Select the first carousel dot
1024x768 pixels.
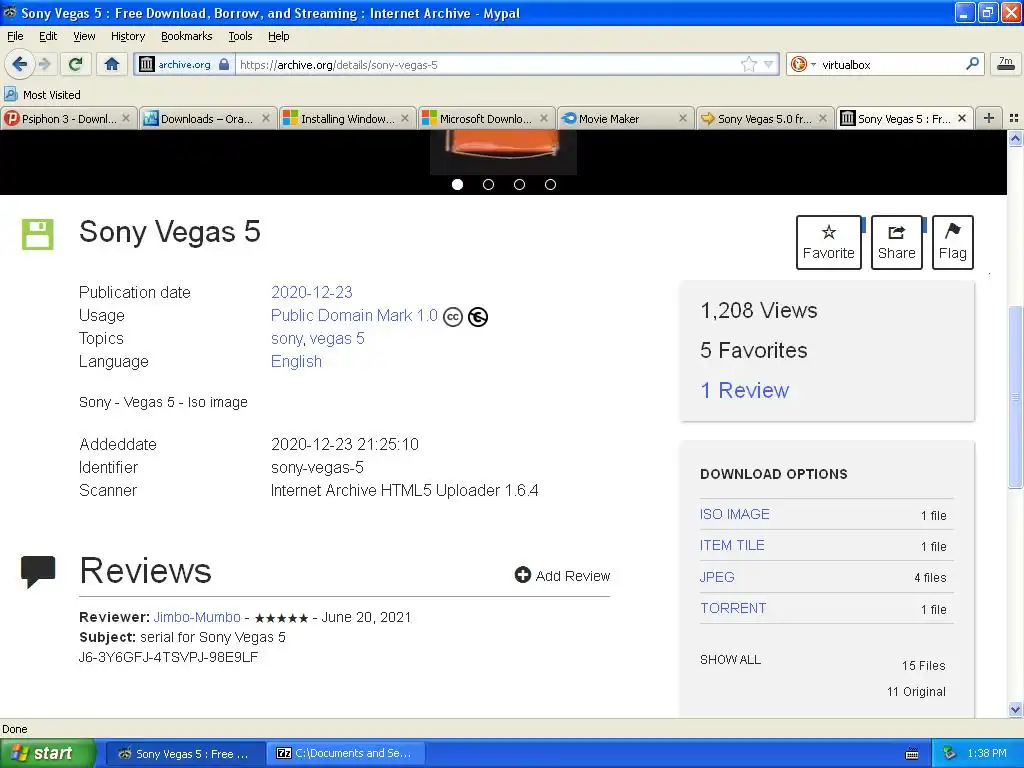tap(457, 185)
